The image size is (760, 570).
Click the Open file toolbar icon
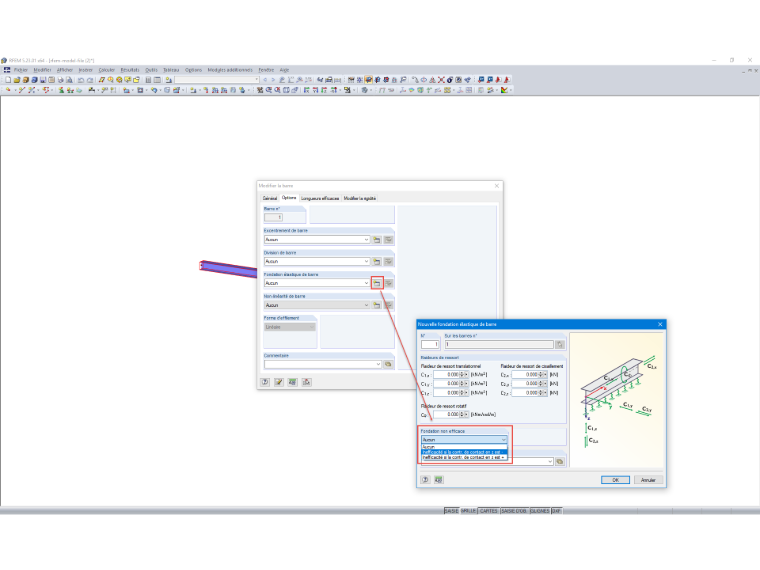[x=16, y=79]
